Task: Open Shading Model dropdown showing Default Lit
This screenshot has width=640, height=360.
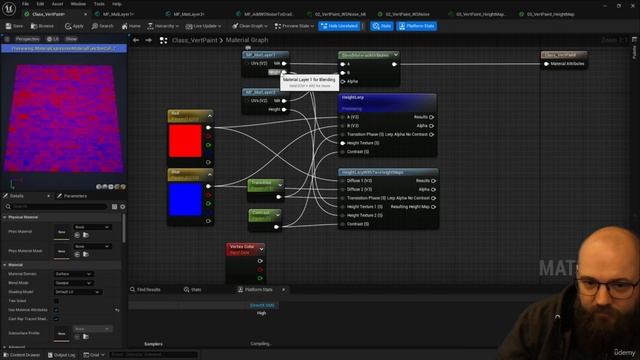Action: [x=78, y=292]
